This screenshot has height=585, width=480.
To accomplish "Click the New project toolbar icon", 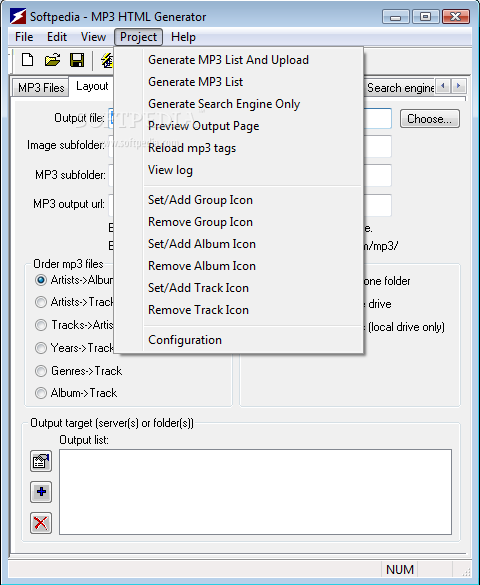I will [x=28, y=60].
